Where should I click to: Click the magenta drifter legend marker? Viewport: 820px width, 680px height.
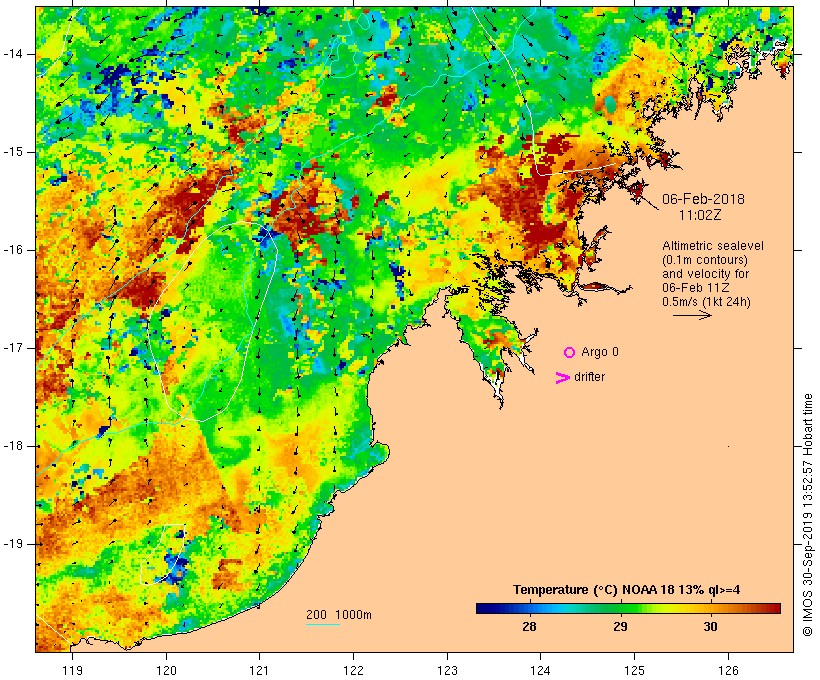562,378
